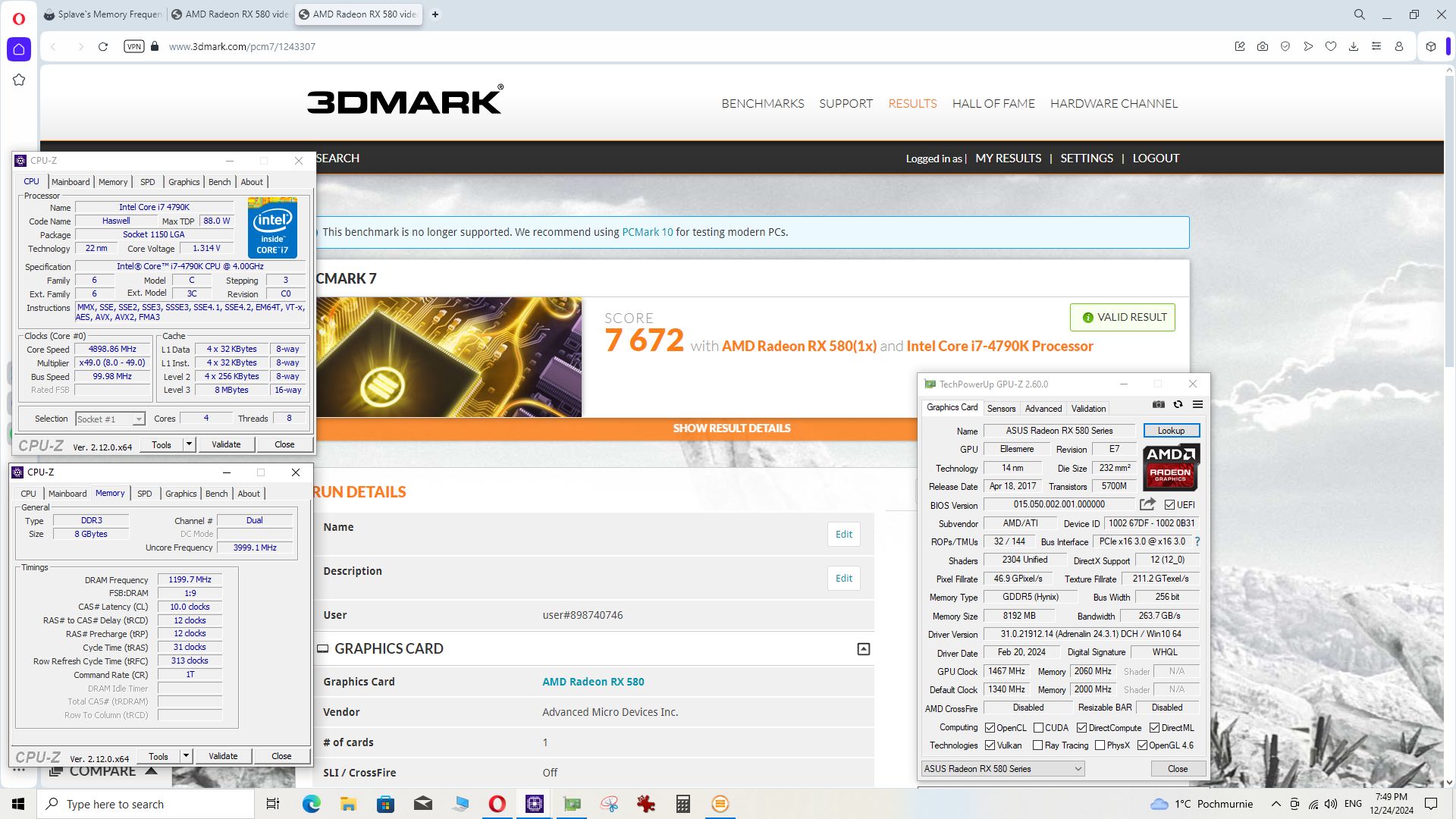Open Opera's downloads icon
Image resolution: width=1456 pixels, height=819 pixels.
(1354, 46)
